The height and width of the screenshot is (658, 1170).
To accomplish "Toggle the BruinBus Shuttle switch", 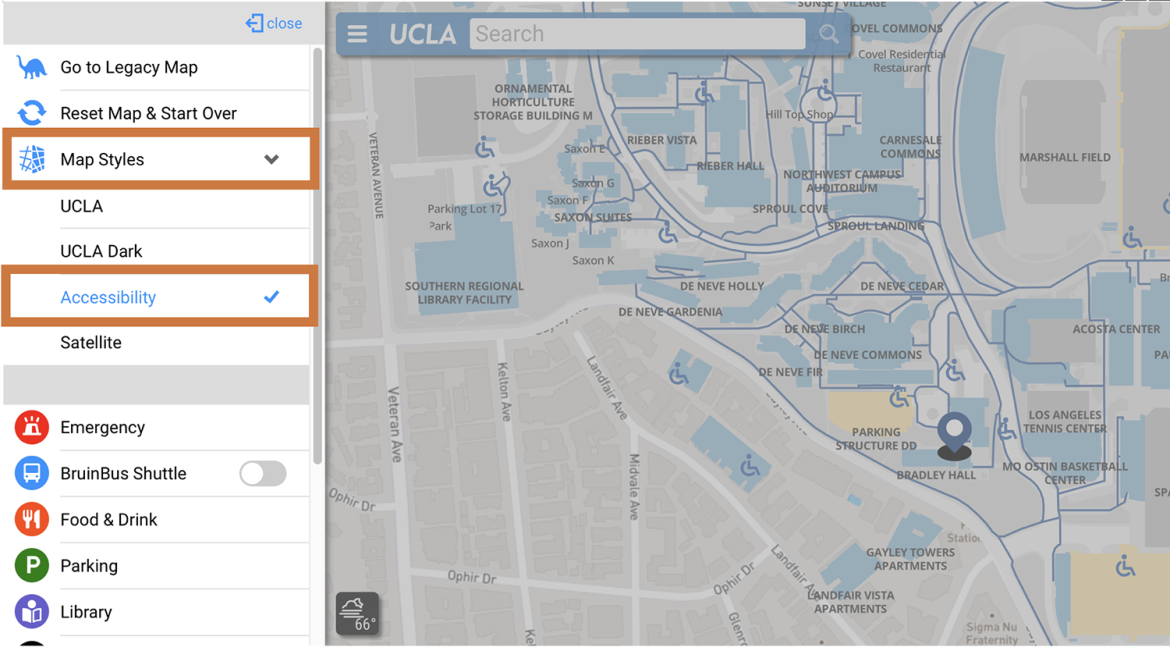I will tap(263, 474).
